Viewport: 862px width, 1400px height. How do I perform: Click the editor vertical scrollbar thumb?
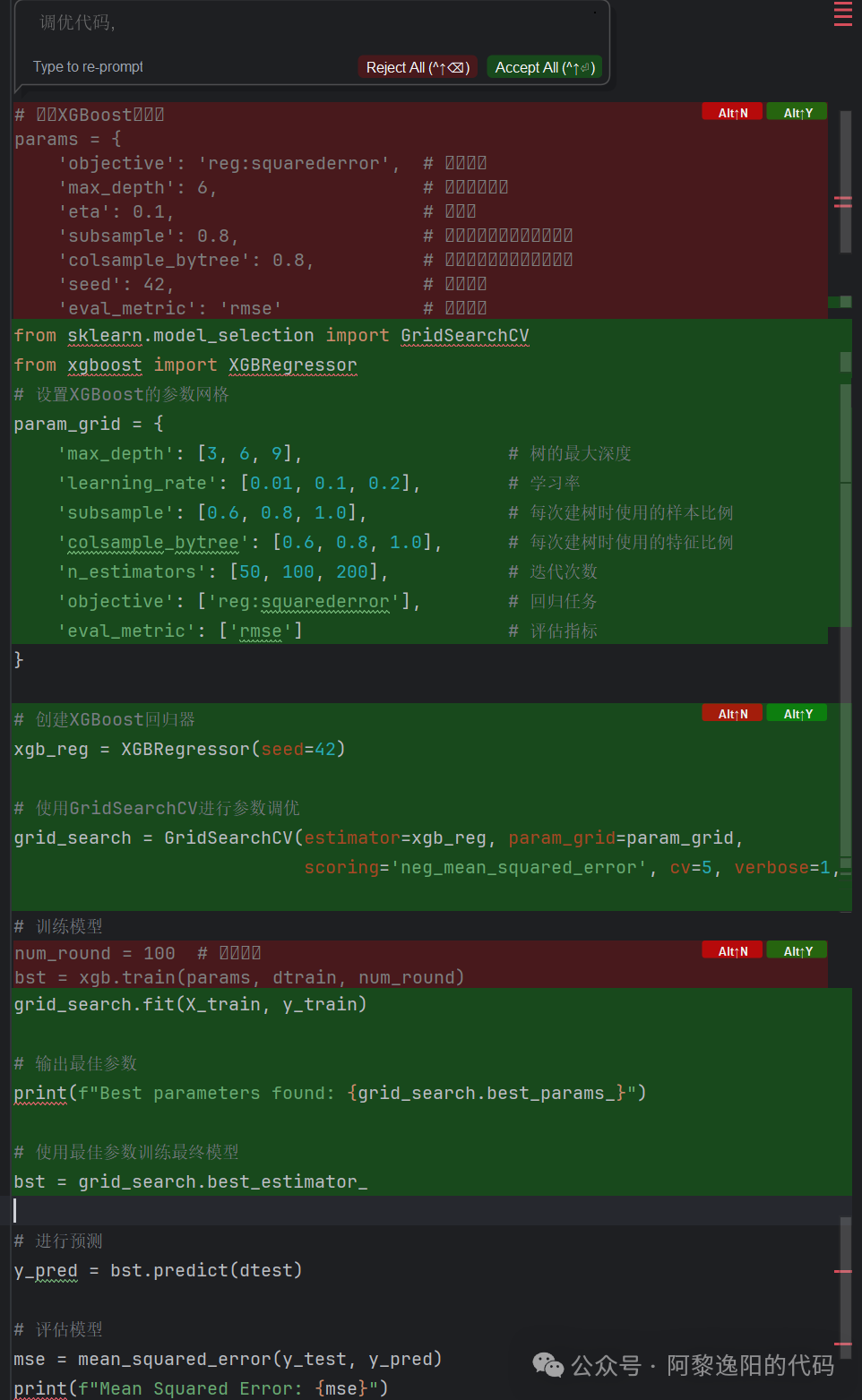click(845, 182)
